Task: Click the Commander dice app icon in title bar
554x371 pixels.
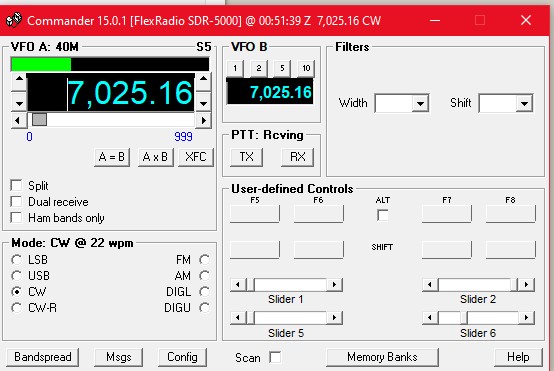Action: (13, 20)
